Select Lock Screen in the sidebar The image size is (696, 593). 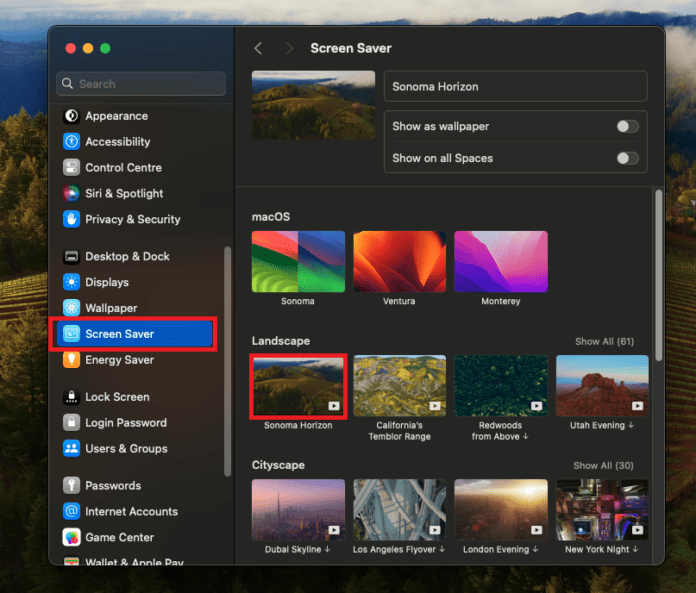coord(117,397)
